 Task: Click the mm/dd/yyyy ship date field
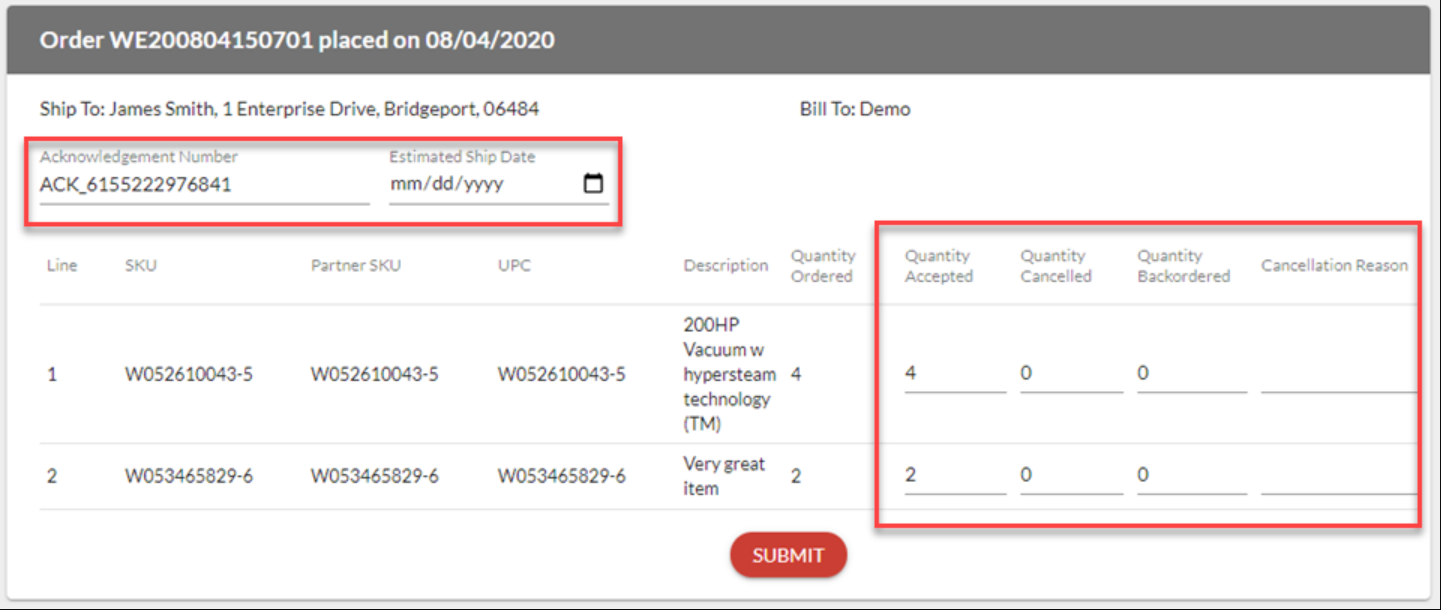447,185
